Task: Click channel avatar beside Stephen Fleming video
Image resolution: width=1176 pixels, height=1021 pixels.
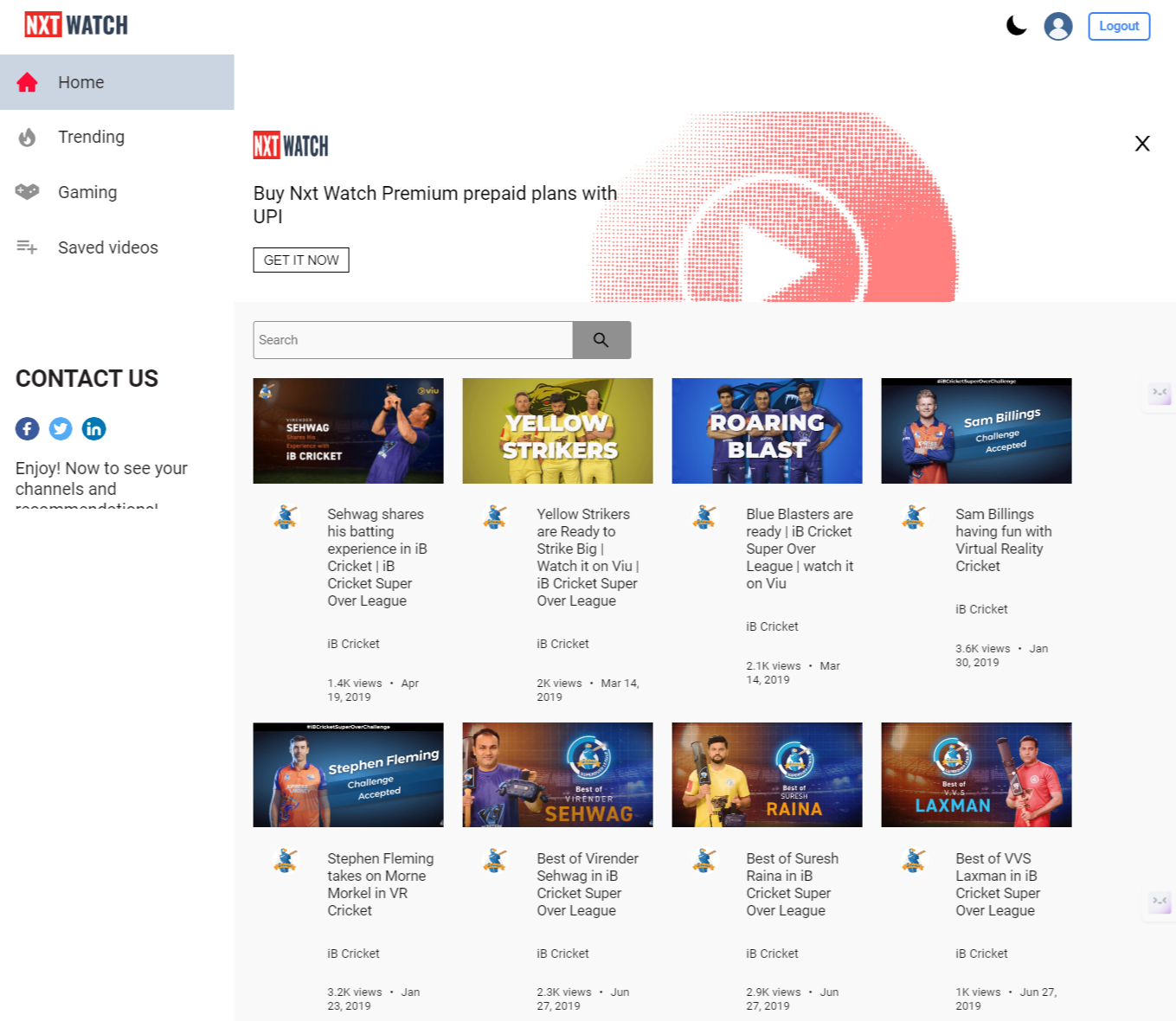Action: pyautogui.click(x=286, y=861)
